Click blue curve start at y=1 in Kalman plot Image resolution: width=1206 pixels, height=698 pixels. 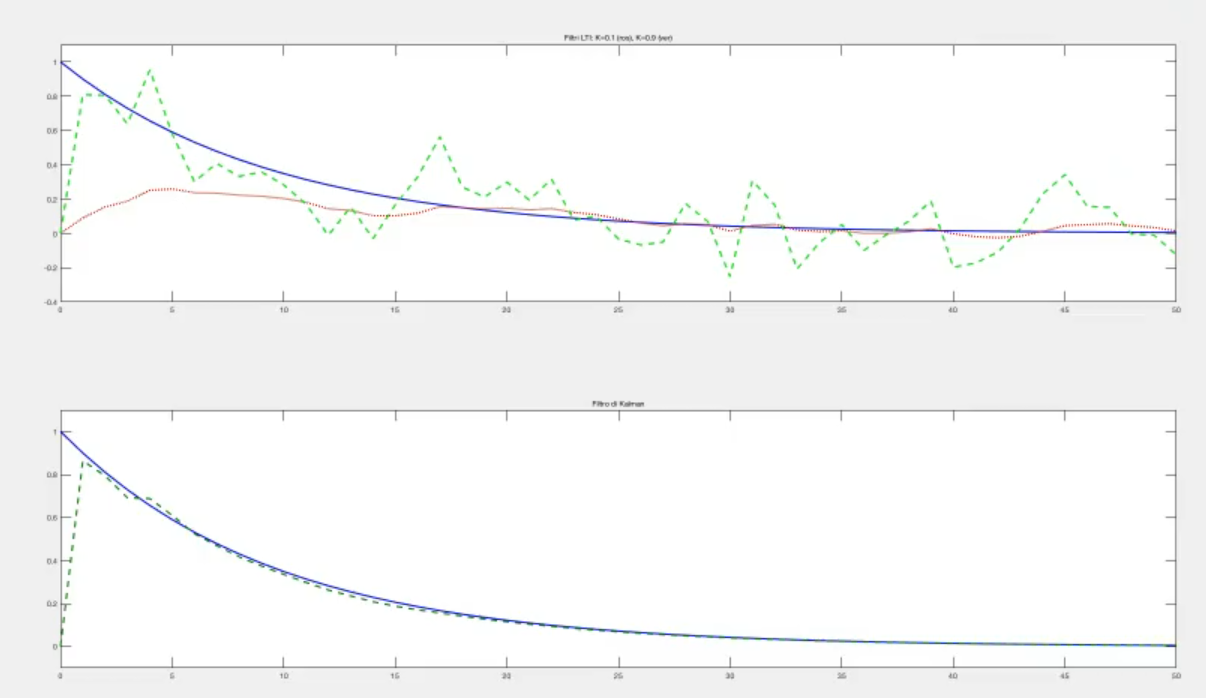(62, 432)
